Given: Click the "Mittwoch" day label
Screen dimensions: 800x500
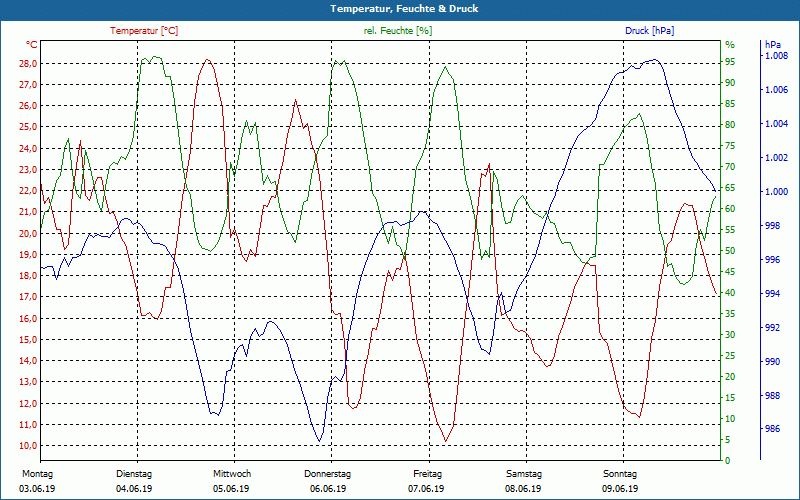Looking at the screenshot, I should click(x=232, y=474).
